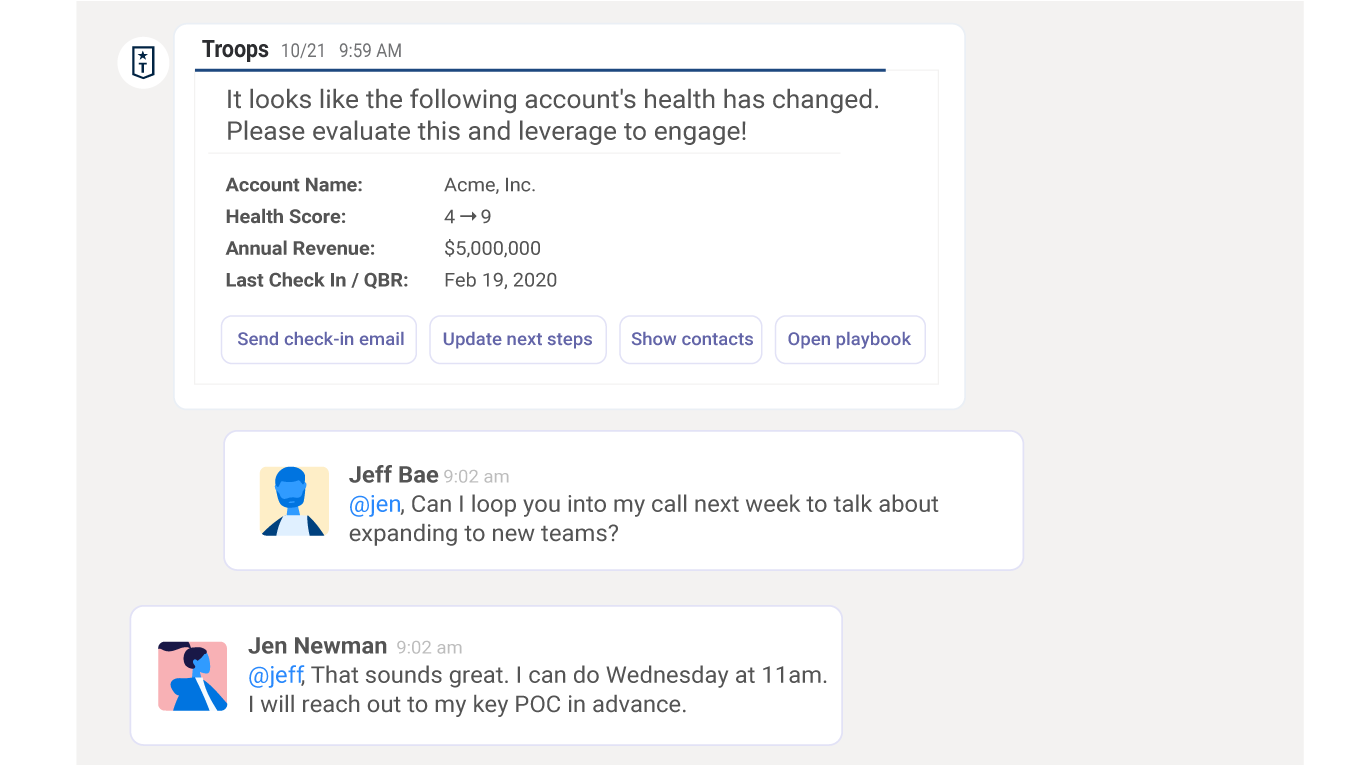This screenshot has width=1366, height=768.
Task: Click the 9:02 am timestamp beside Jen Newman
Action: (429, 648)
